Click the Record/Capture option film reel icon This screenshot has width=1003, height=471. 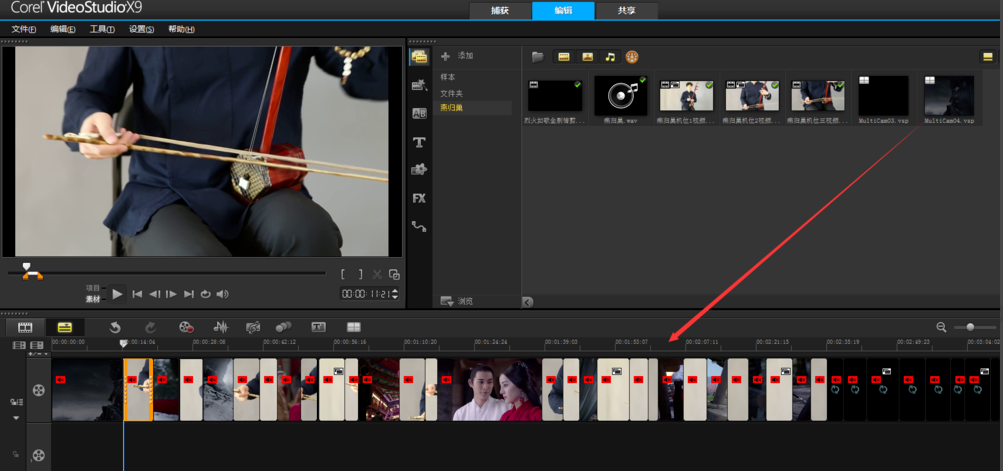point(186,327)
